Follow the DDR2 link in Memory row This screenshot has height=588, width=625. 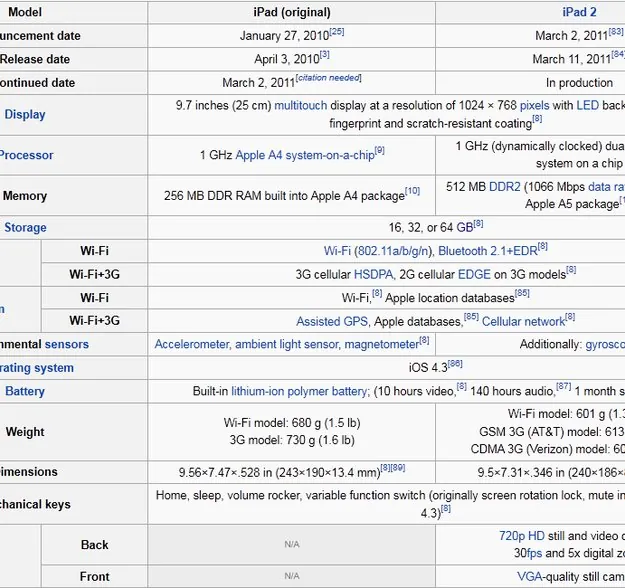(505, 187)
